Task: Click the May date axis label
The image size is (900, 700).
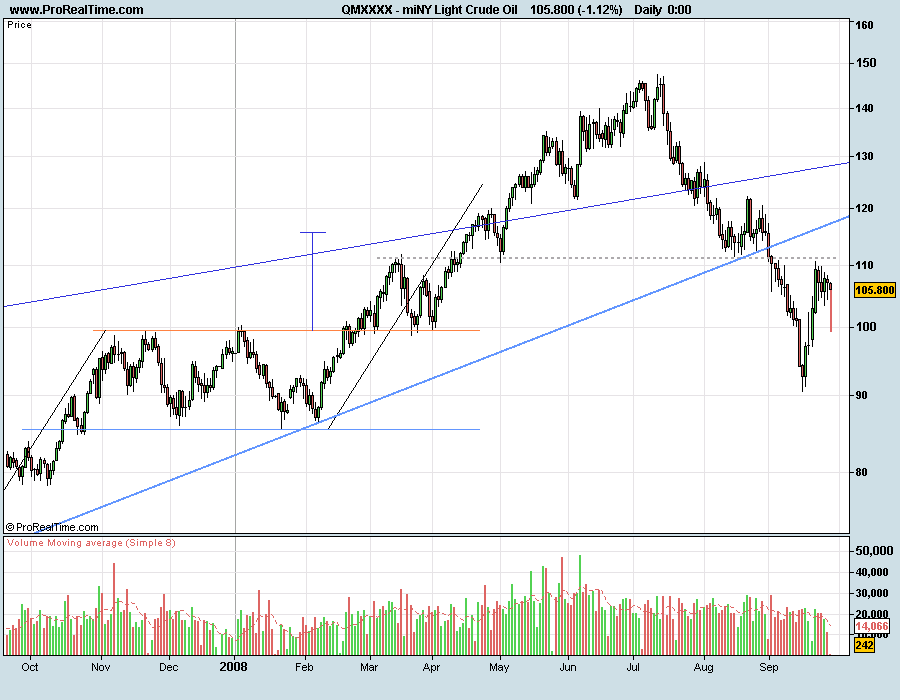Action: click(x=499, y=667)
